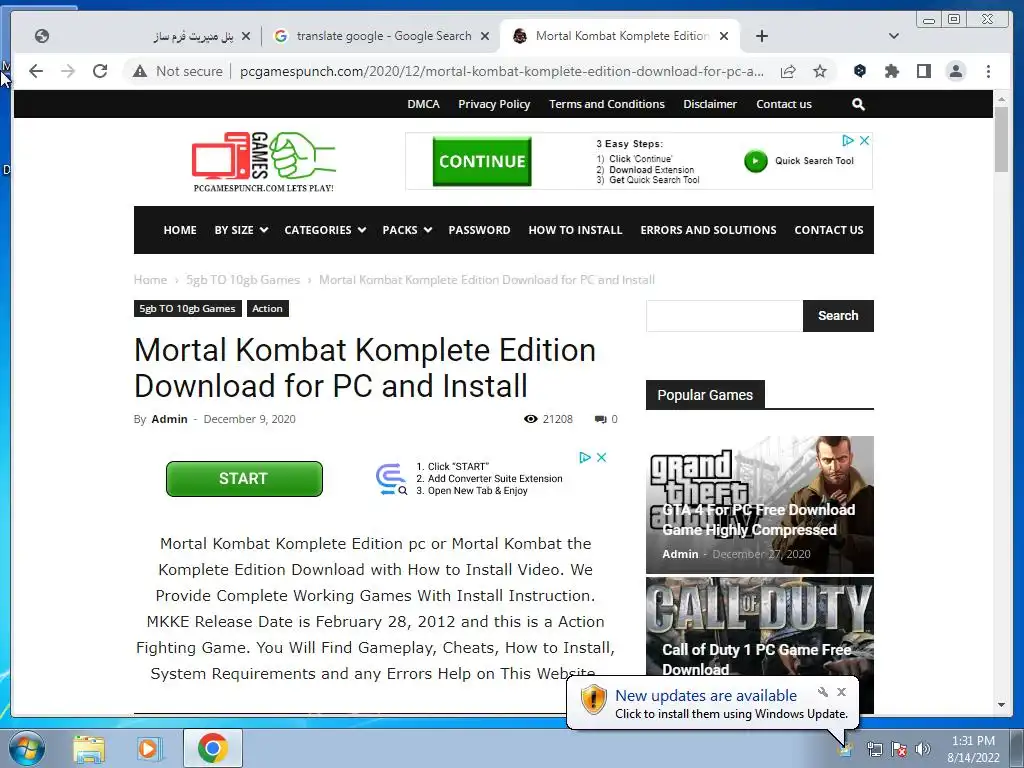The height and width of the screenshot is (768, 1024).
Task: Open Windows Explorer from taskbar
Action: coord(89,749)
